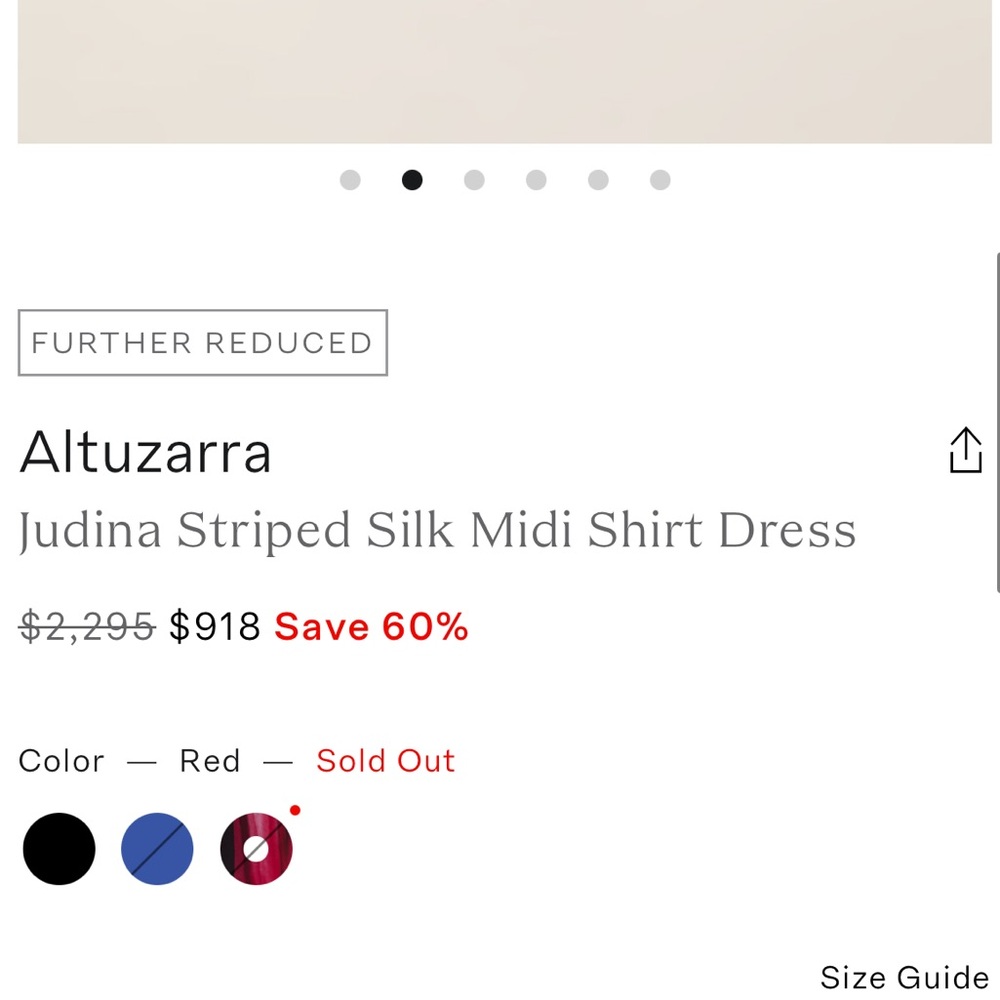This screenshot has width=1000, height=1000.
Task: Tap the share icon
Action: click(966, 450)
